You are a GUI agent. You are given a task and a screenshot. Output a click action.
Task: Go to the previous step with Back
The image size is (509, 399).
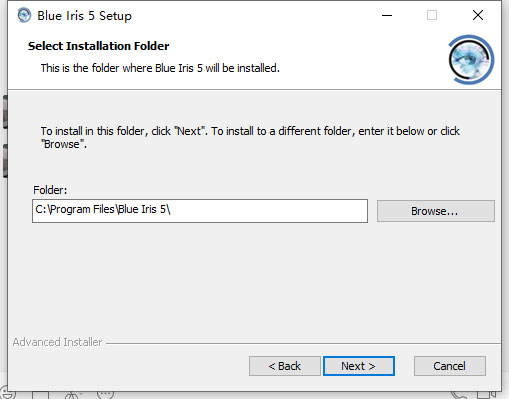[x=285, y=366]
